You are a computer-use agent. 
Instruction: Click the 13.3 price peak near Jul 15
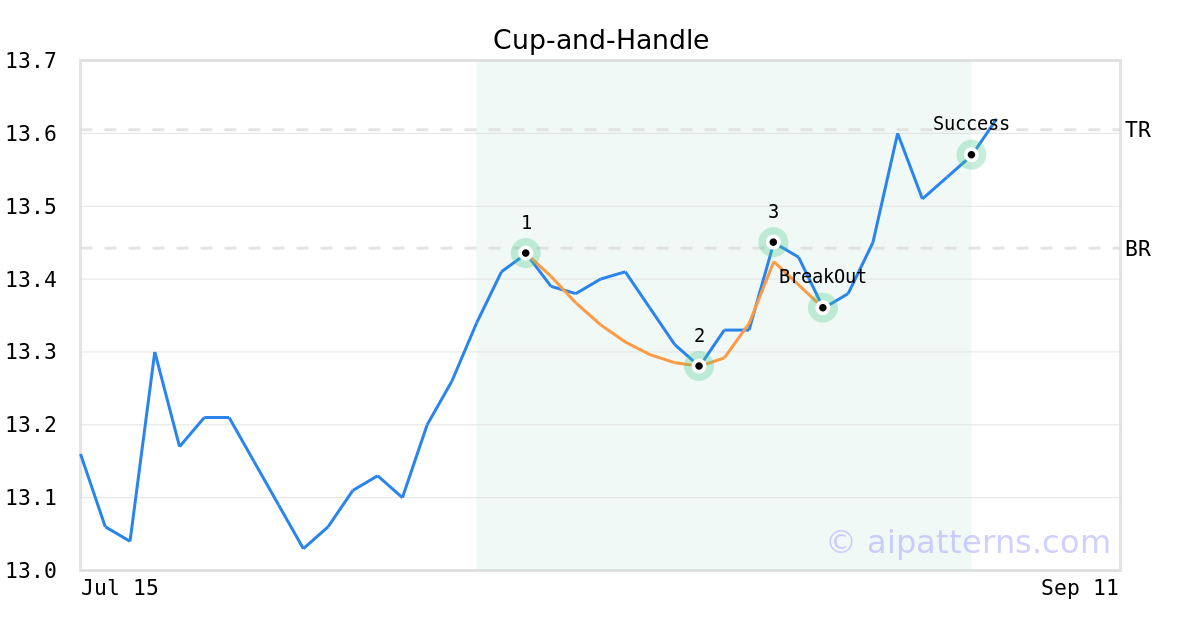click(x=155, y=353)
